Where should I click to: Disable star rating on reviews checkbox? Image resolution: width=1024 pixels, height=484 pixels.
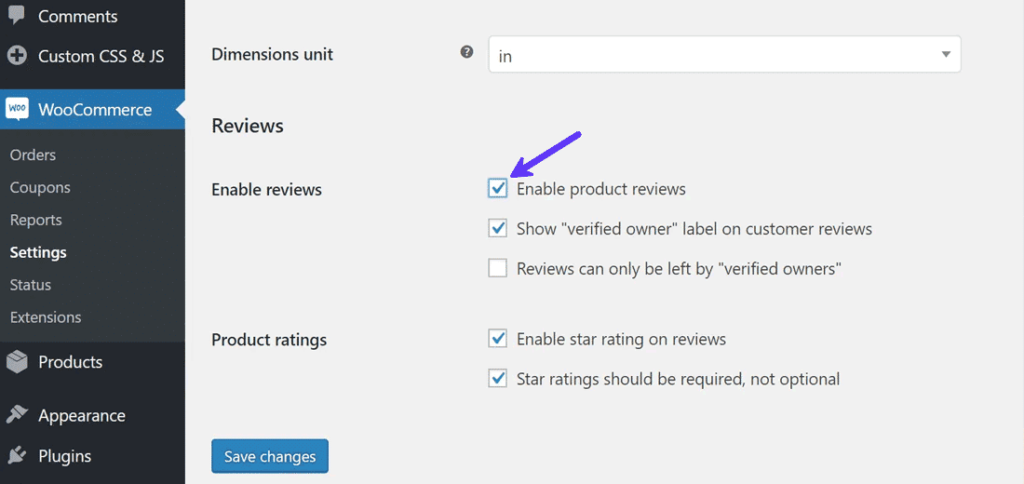pos(498,339)
